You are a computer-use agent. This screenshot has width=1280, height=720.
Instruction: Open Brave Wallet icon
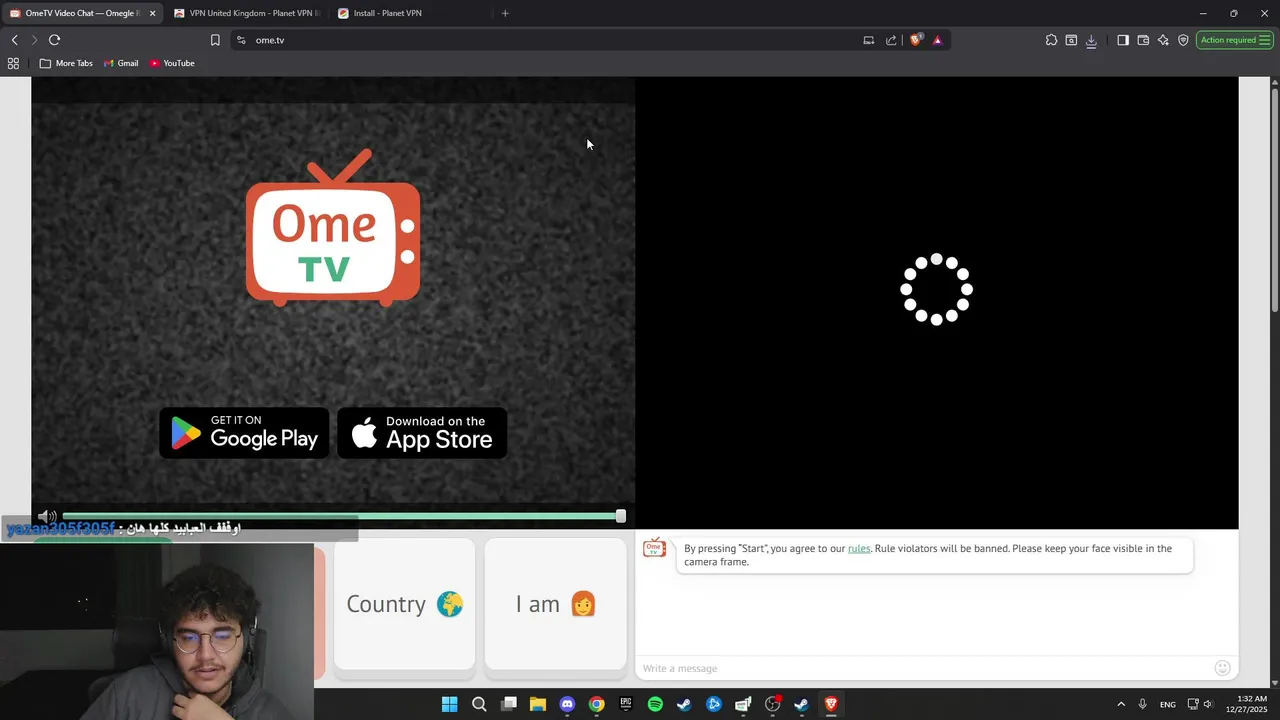1143,40
